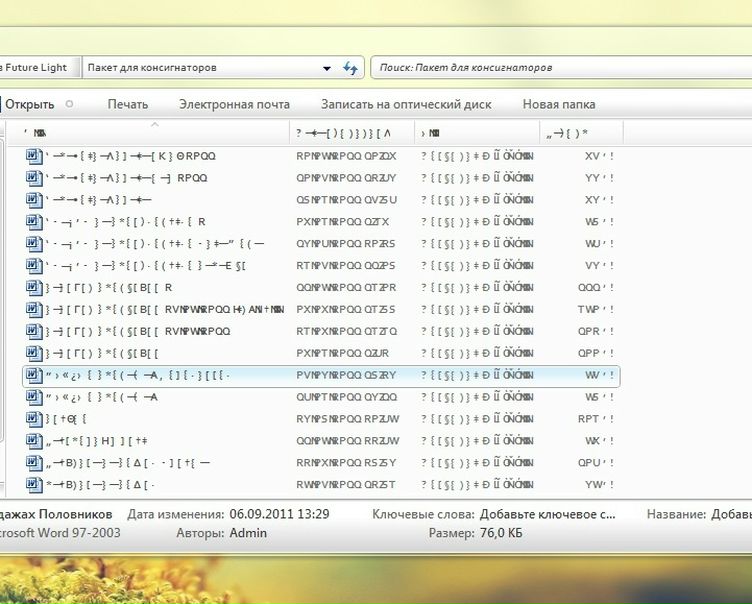Choose Печать in the command bar
The width and height of the screenshot is (752, 604).
tap(127, 104)
